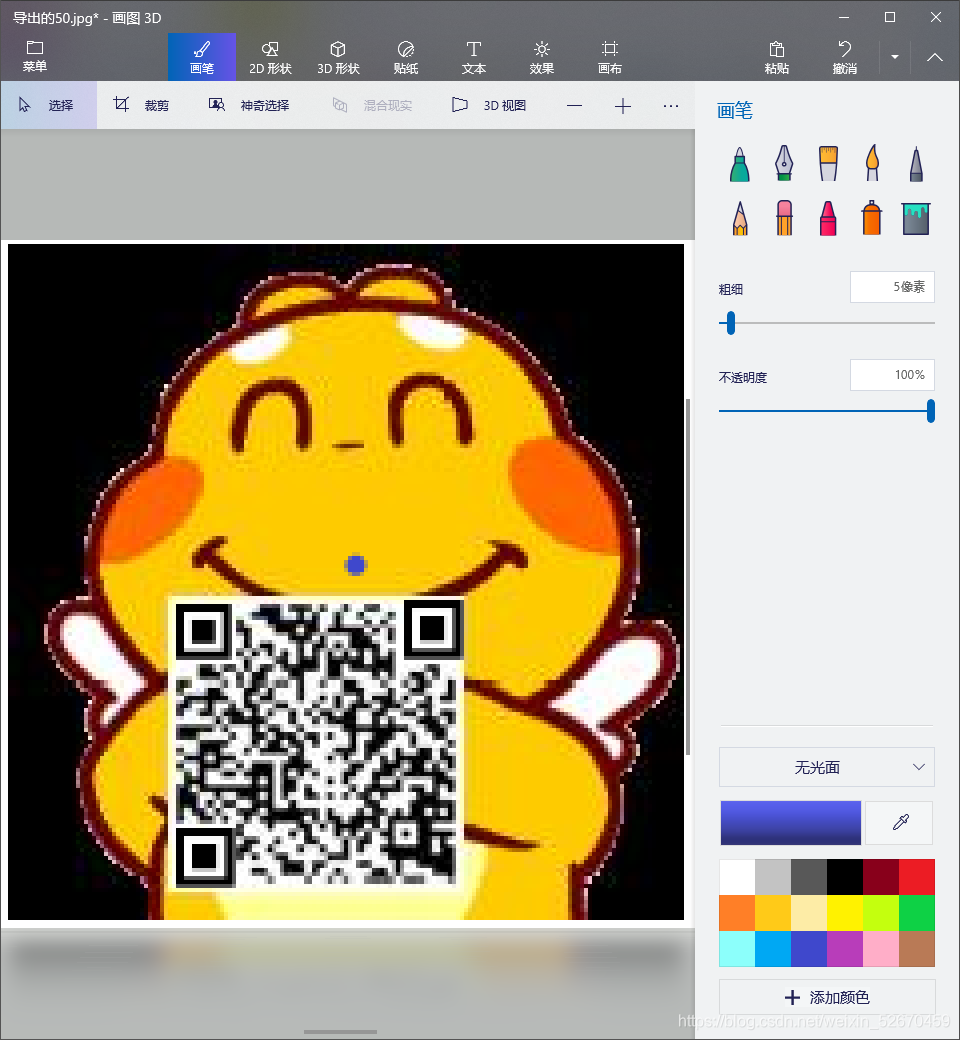Click the 粗细 thickness slider handle
This screenshot has width=960, height=1040.
(x=730, y=323)
